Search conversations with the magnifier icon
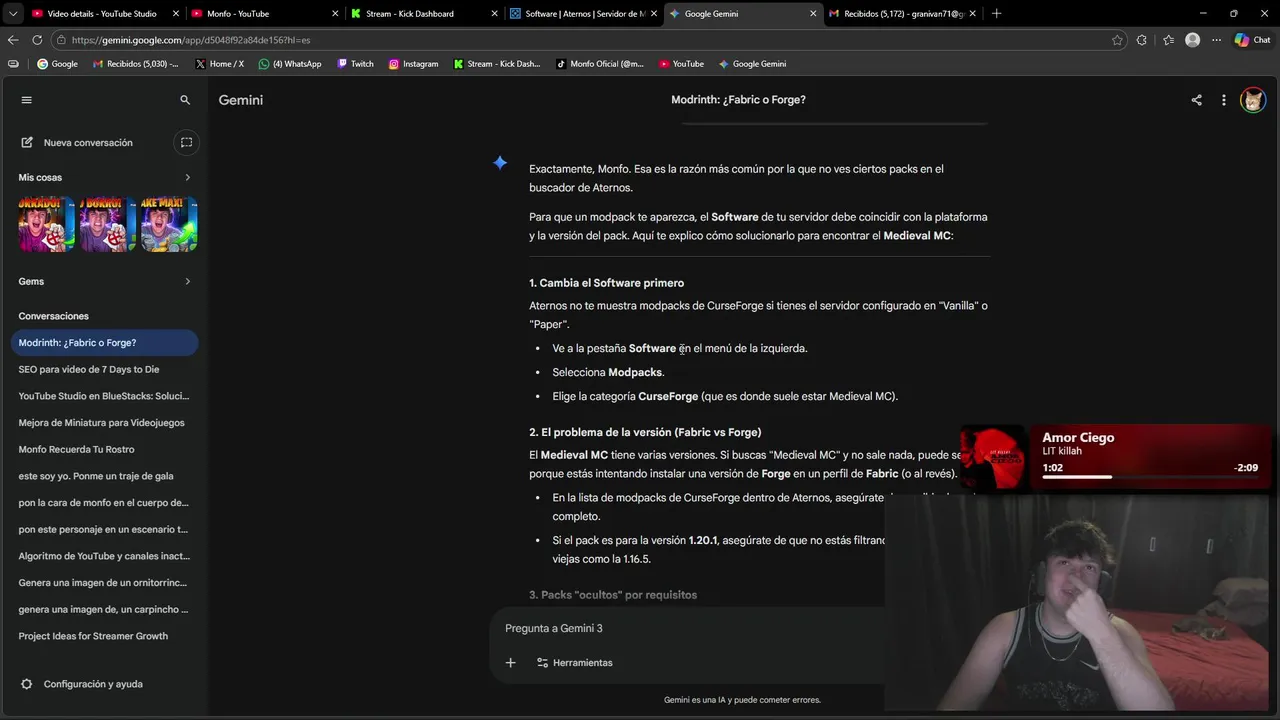 185,100
